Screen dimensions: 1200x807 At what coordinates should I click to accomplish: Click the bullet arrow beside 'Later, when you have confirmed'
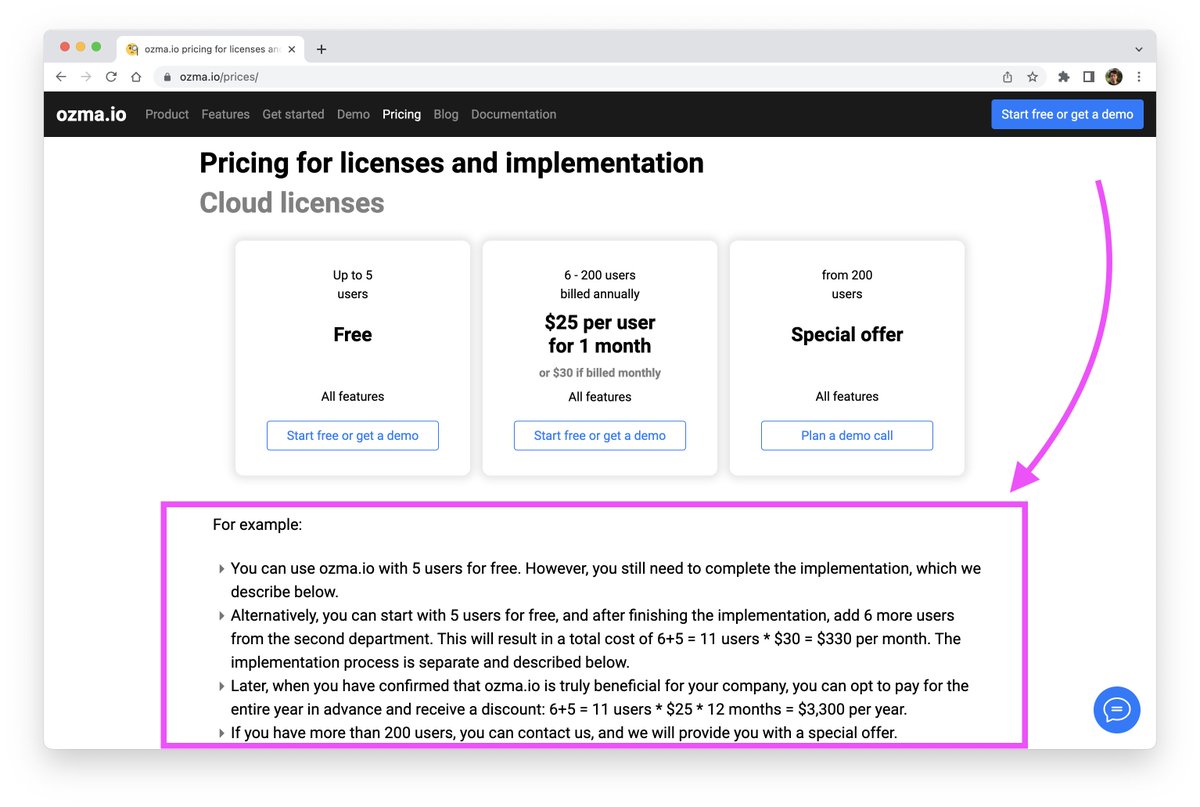[221, 687]
